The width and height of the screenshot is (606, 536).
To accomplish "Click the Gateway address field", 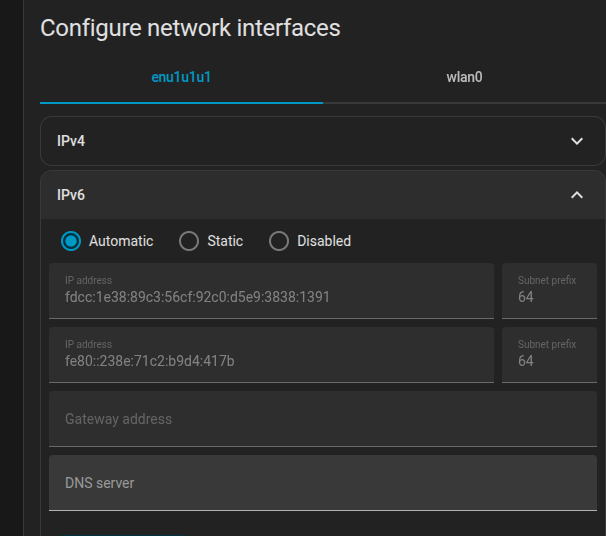I will click(x=323, y=419).
